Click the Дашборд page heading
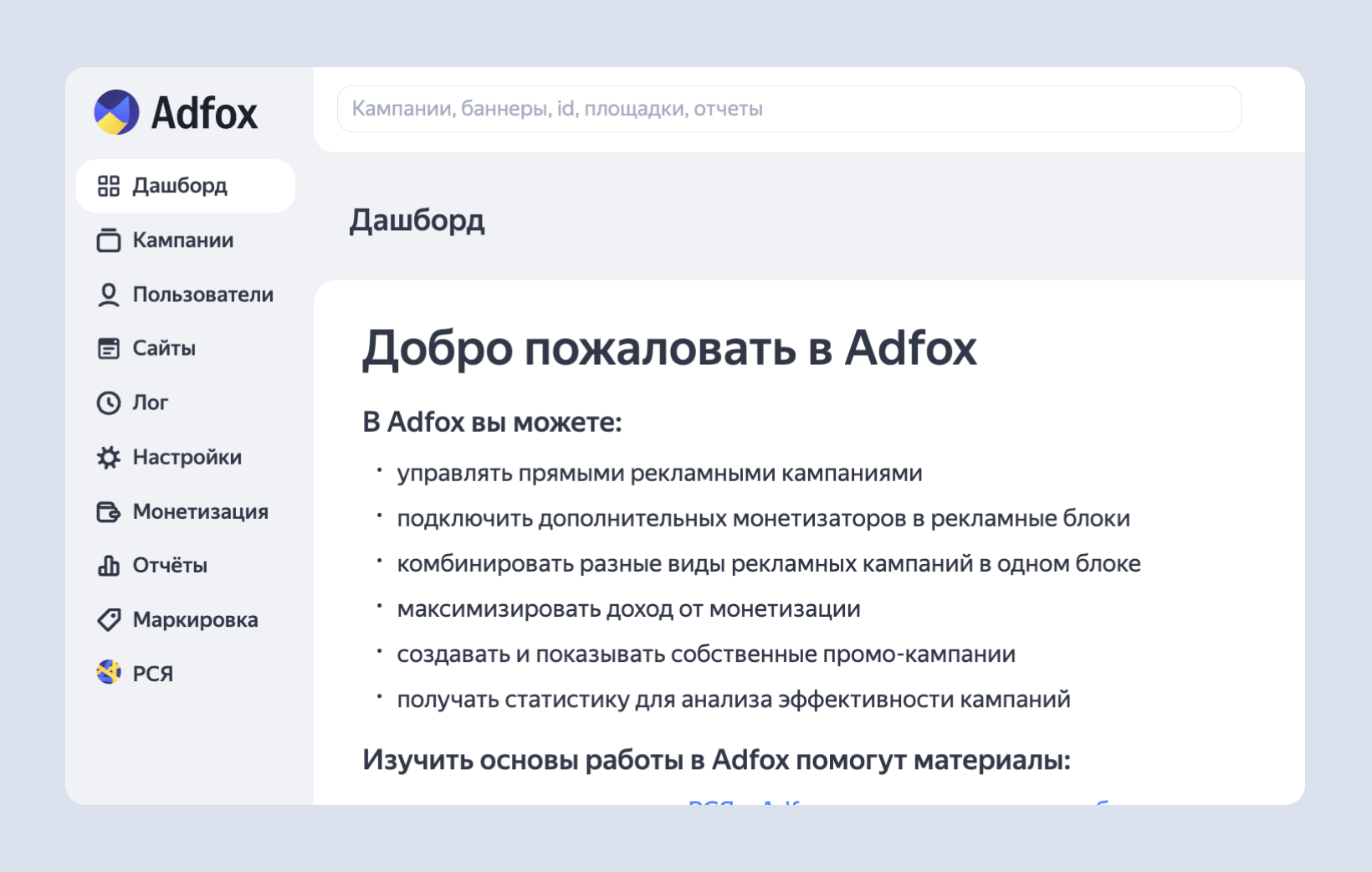This screenshot has height=872, width=1372. [417, 221]
